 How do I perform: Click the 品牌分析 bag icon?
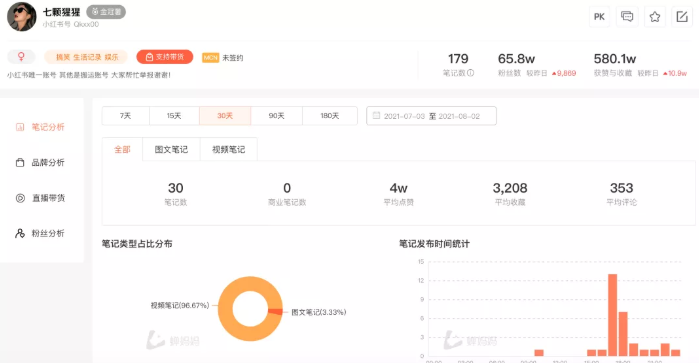20,162
